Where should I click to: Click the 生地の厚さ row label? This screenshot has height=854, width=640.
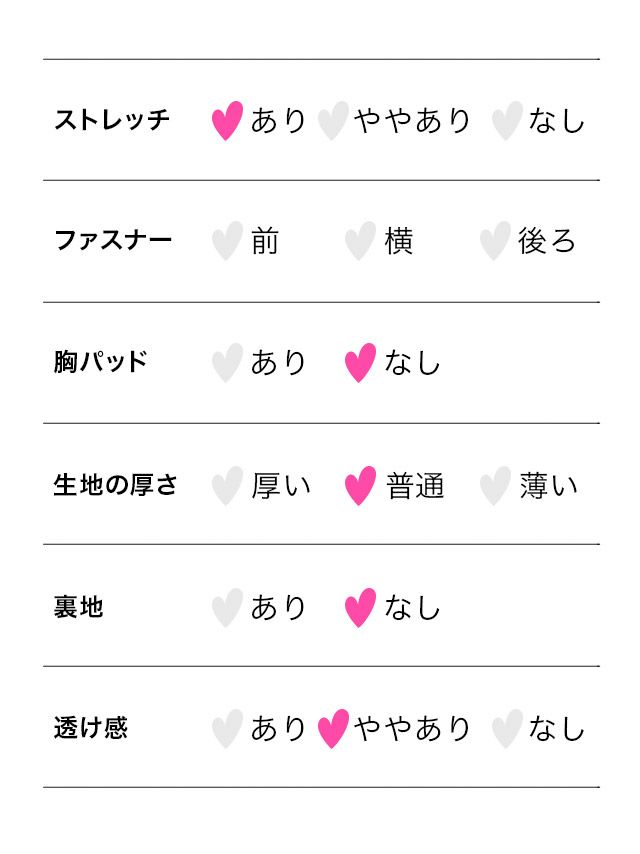click(x=115, y=485)
